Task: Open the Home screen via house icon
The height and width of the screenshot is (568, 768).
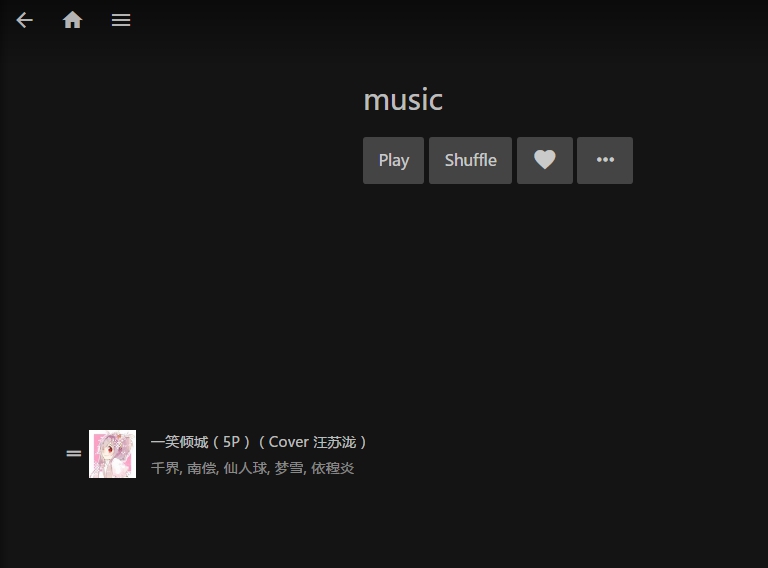Action: 72,20
